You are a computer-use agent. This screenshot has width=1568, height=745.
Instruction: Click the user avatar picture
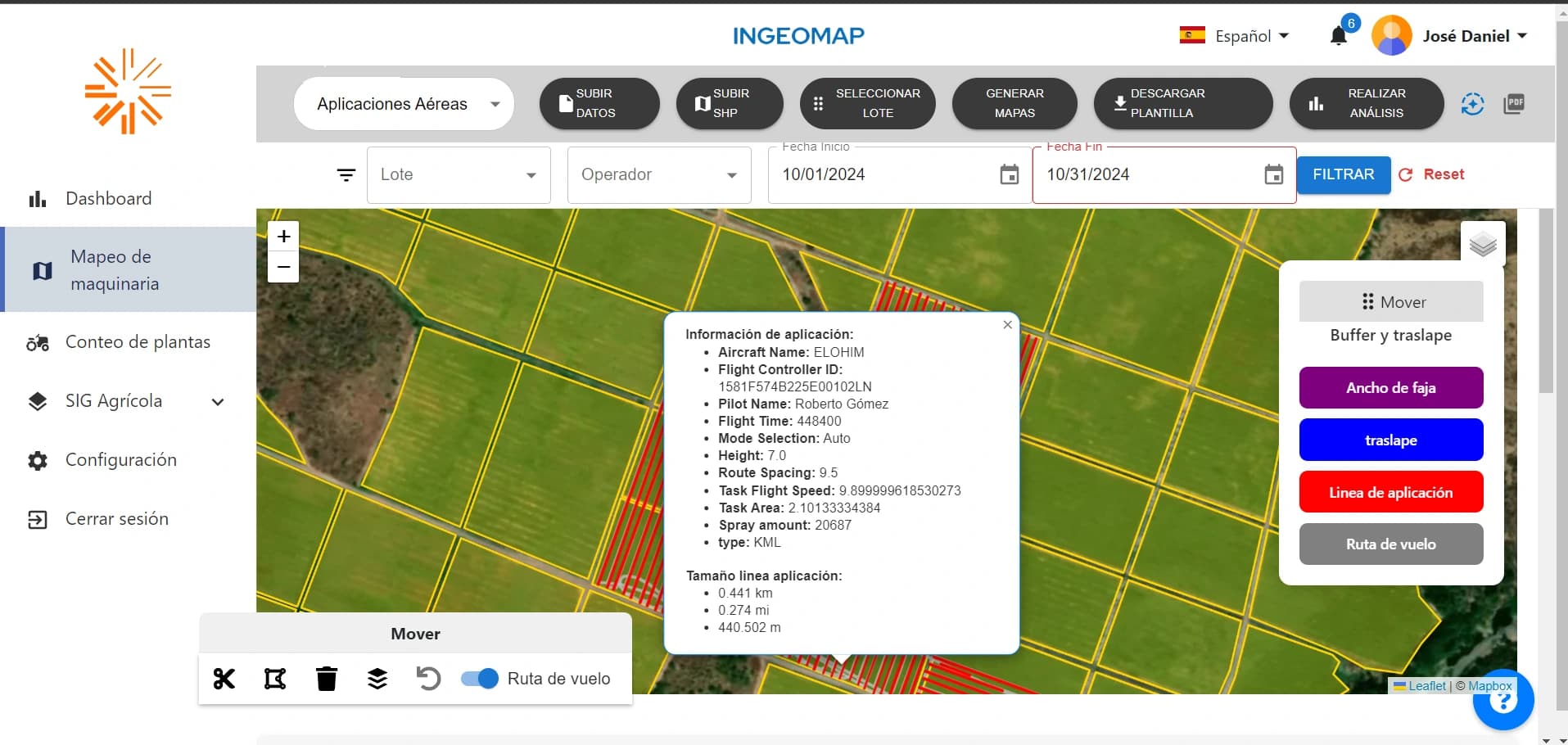(x=1392, y=36)
